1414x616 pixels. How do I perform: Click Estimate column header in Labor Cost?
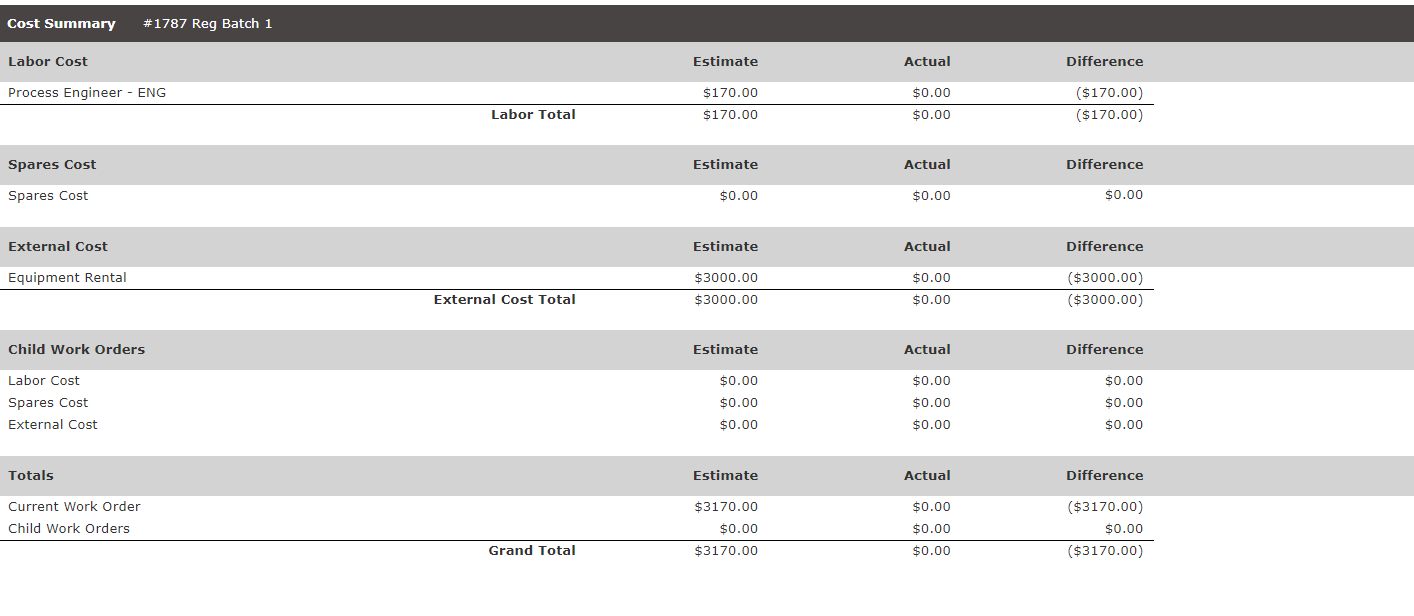click(725, 62)
